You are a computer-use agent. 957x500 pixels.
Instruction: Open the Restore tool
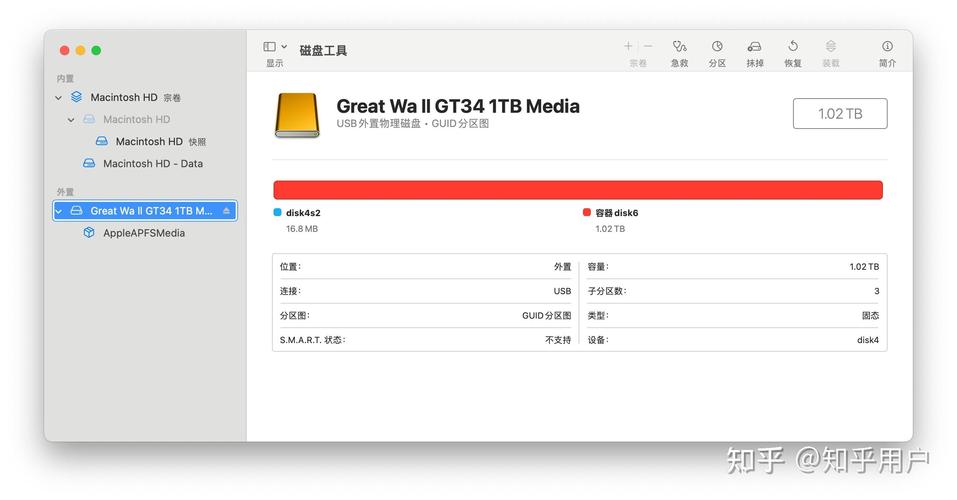click(793, 53)
